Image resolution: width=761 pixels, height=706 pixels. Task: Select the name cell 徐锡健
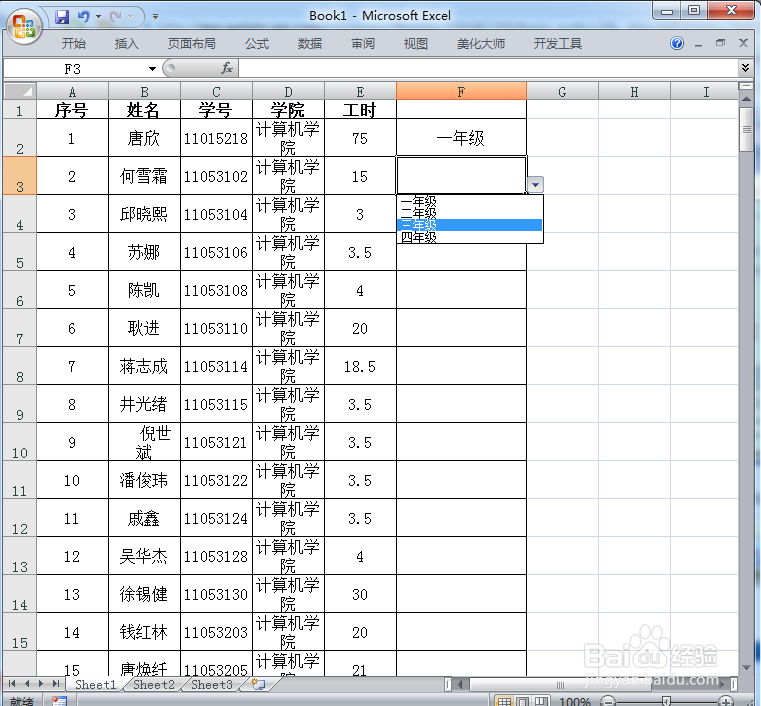[x=144, y=594]
